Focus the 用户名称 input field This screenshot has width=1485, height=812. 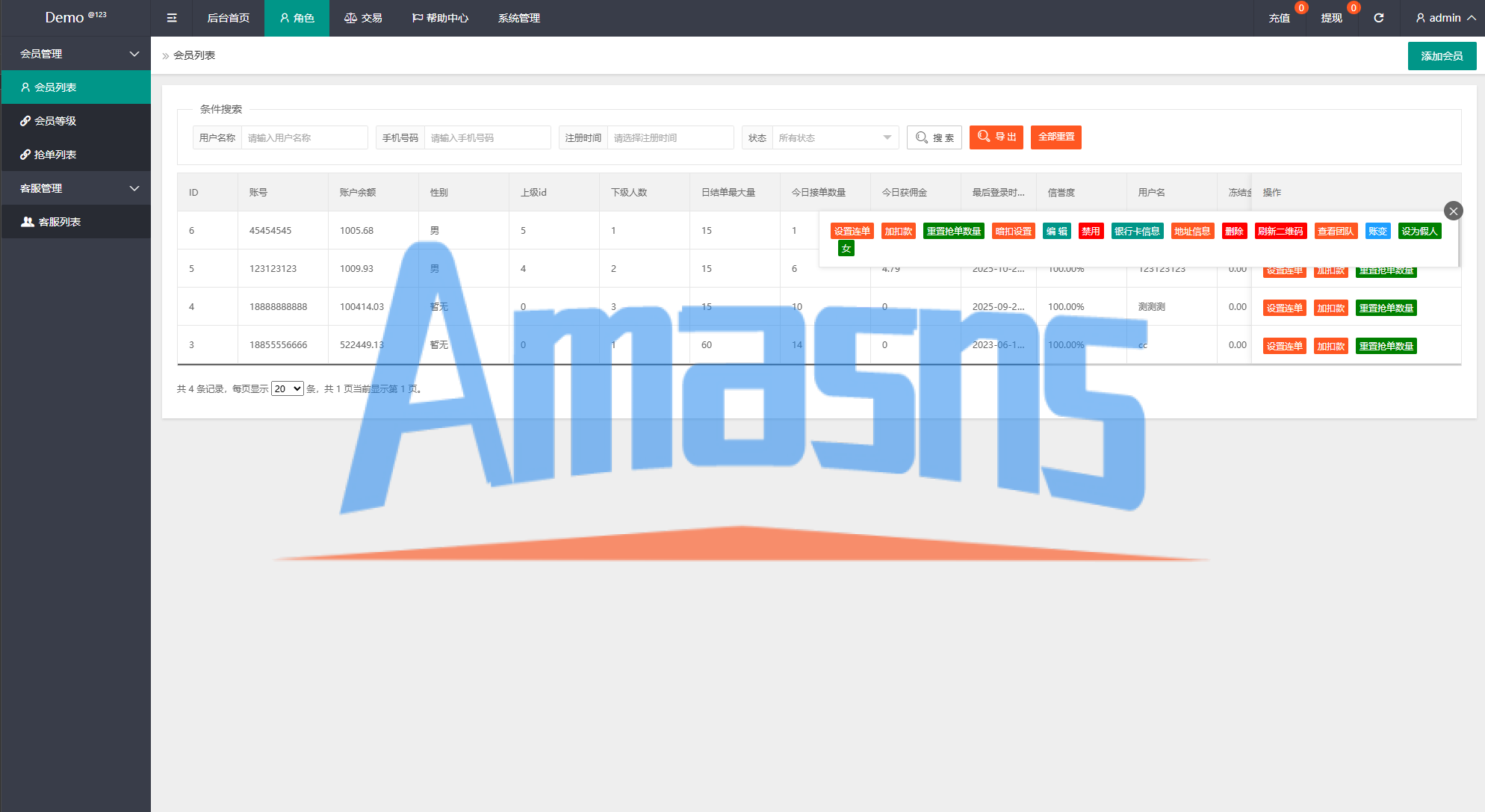coord(303,137)
